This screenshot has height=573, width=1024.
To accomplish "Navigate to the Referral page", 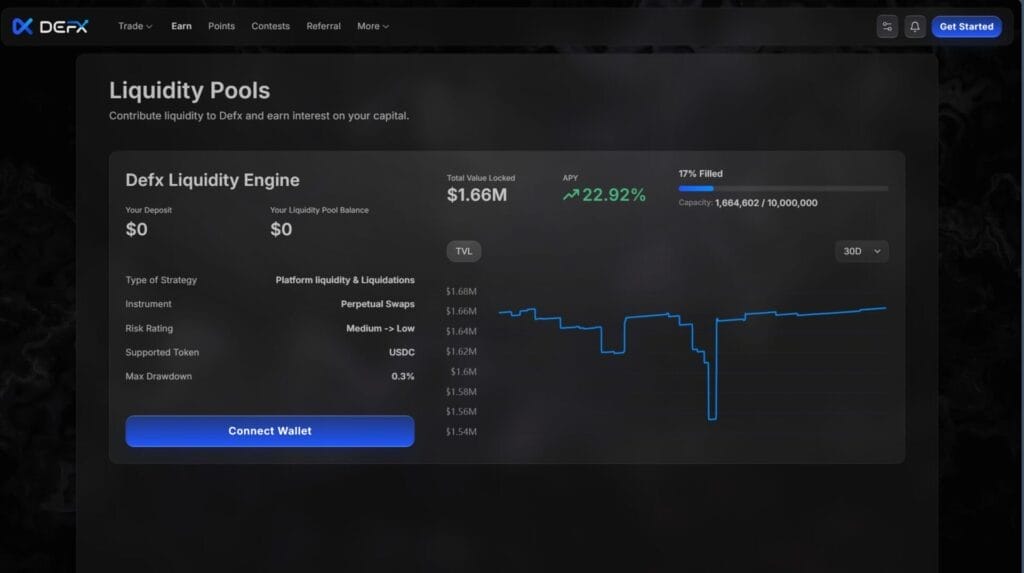I will click(x=323, y=26).
